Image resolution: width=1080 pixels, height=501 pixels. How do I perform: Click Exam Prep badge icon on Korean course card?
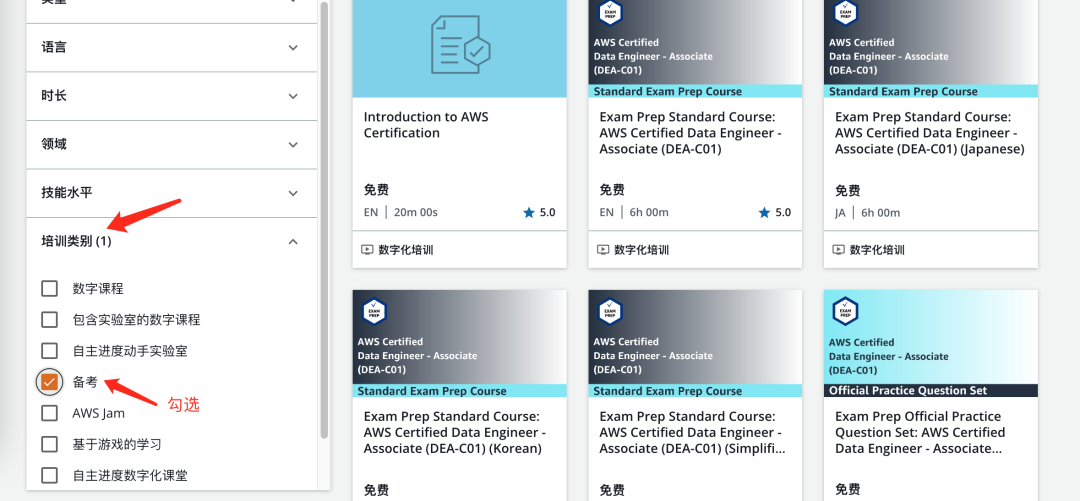(x=374, y=311)
